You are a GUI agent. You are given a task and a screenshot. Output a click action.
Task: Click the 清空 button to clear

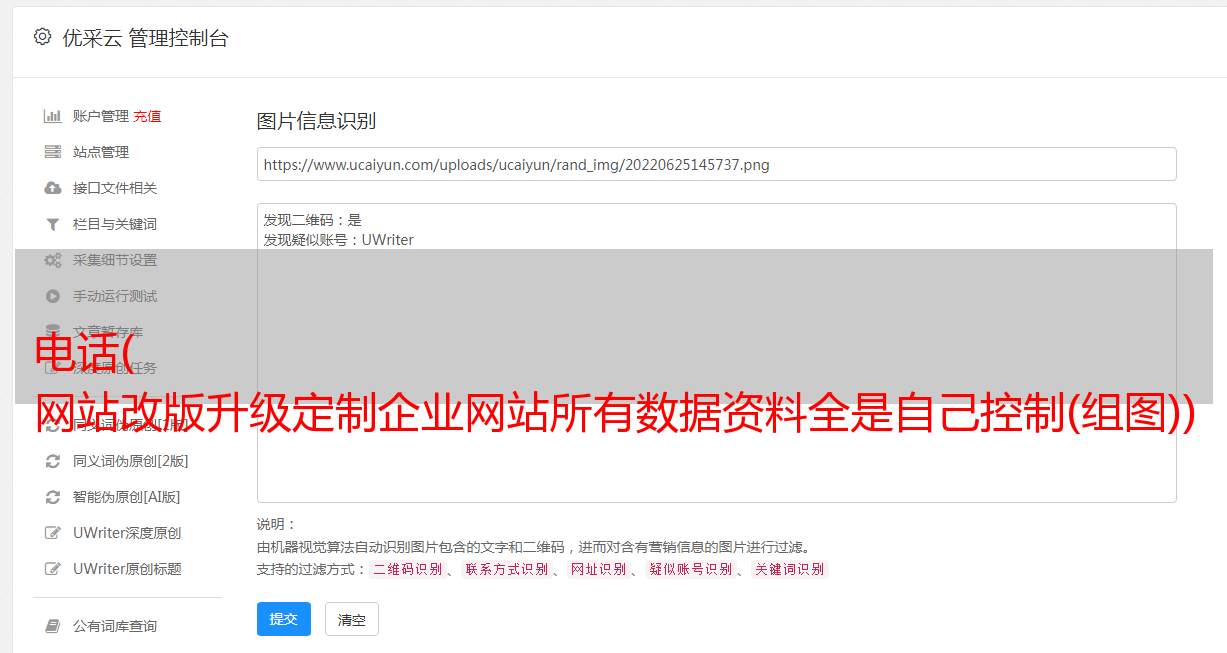coord(352,619)
